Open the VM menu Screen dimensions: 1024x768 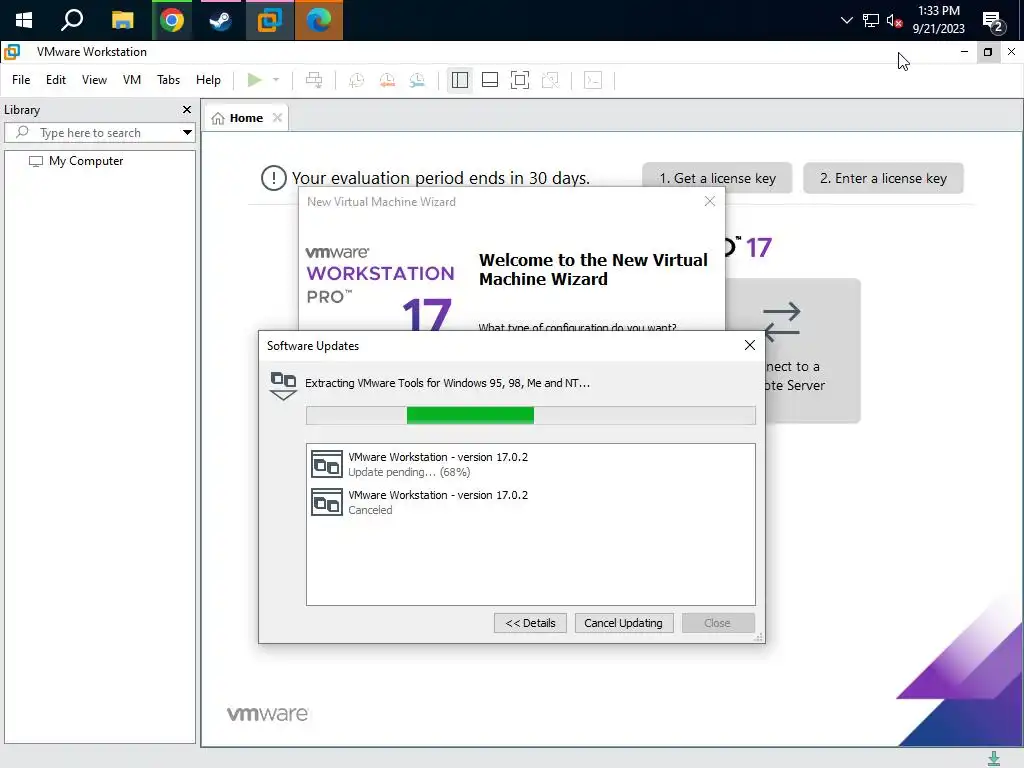tap(132, 80)
